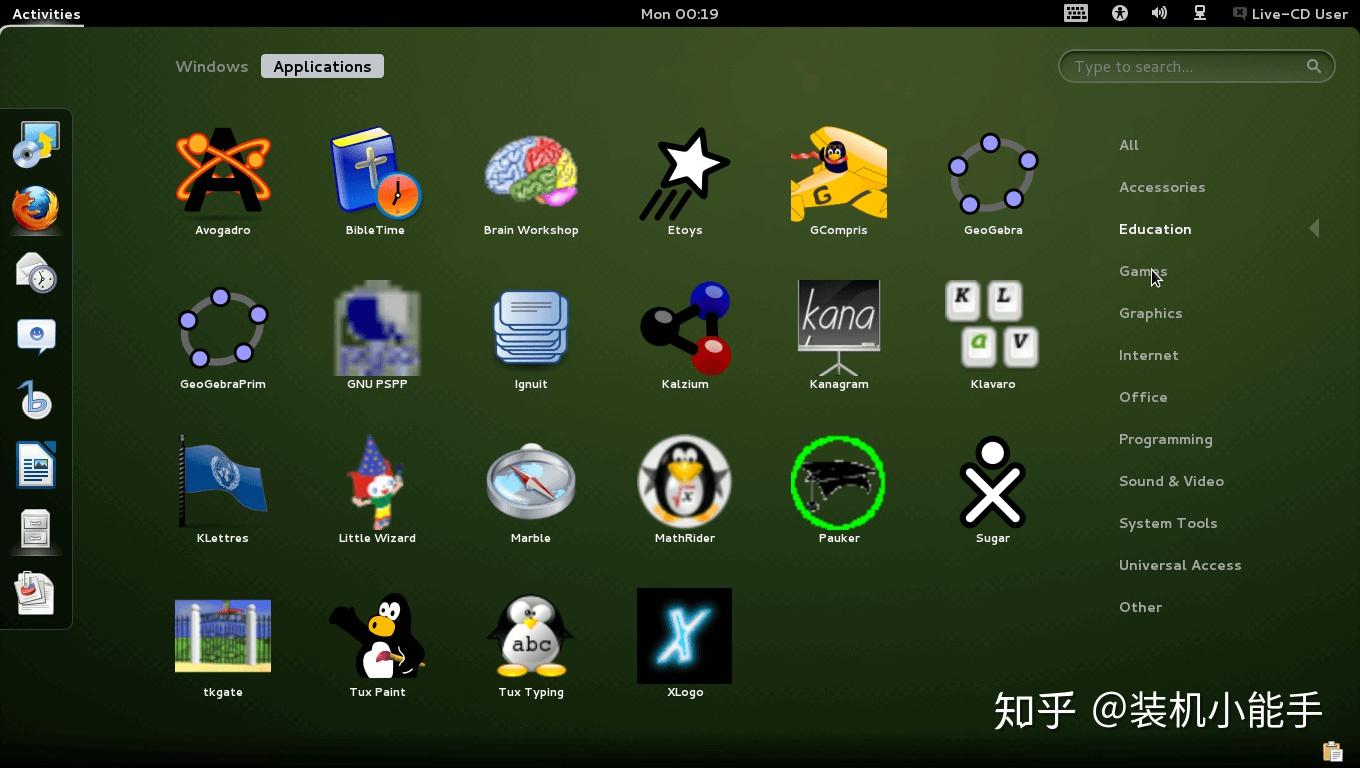This screenshot has width=1360, height=768.
Task: Click the Activities button
Action: pyautogui.click(x=46, y=14)
